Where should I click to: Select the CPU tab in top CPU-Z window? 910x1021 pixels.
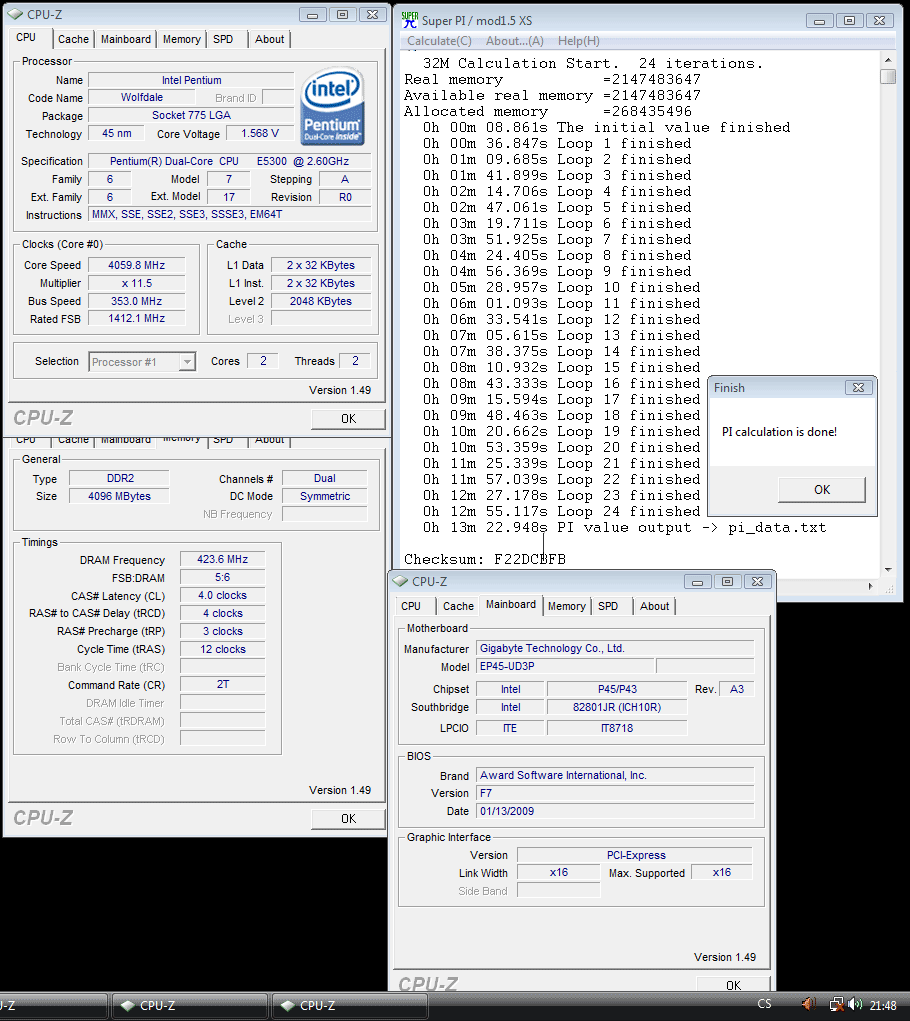(x=26, y=38)
